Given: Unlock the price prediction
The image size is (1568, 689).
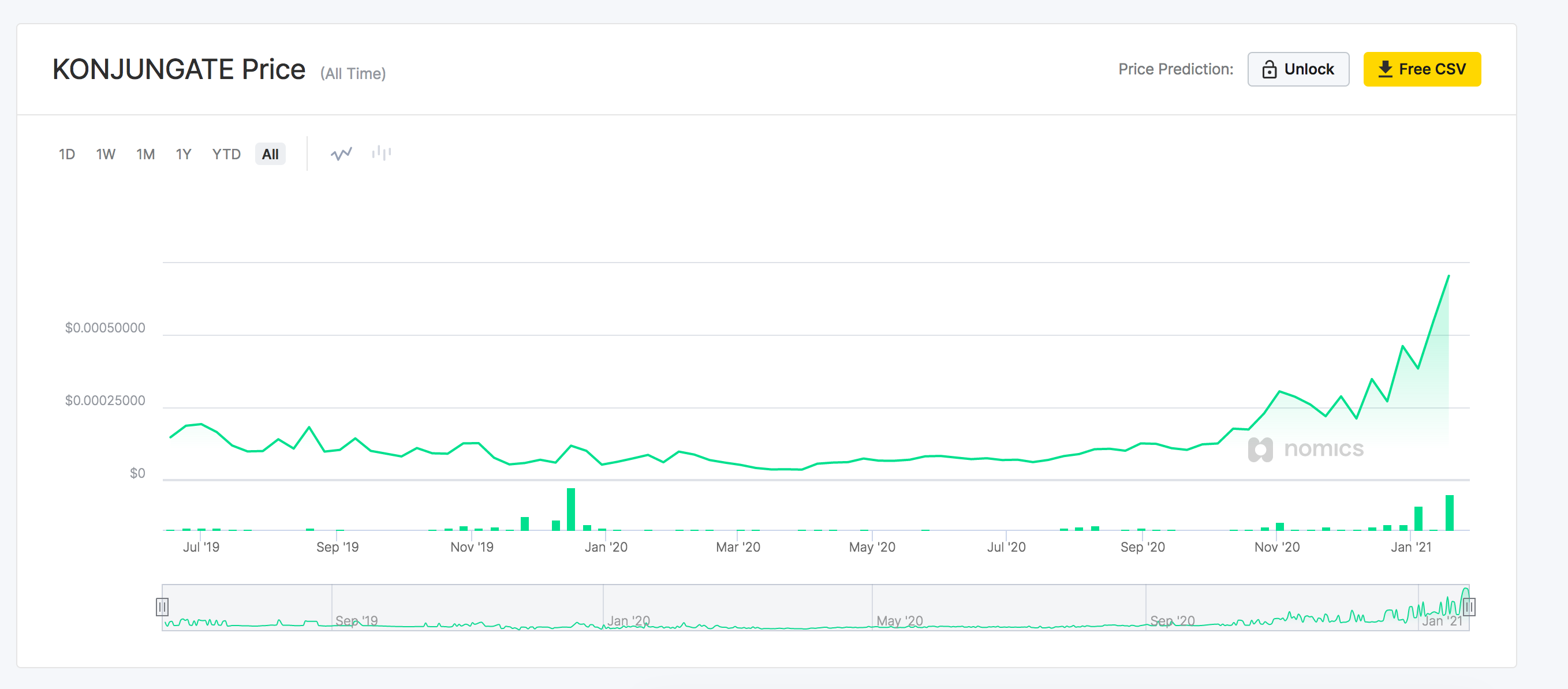Looking at the screenshot, I should pyautogui.click(x=1298, y=69).
